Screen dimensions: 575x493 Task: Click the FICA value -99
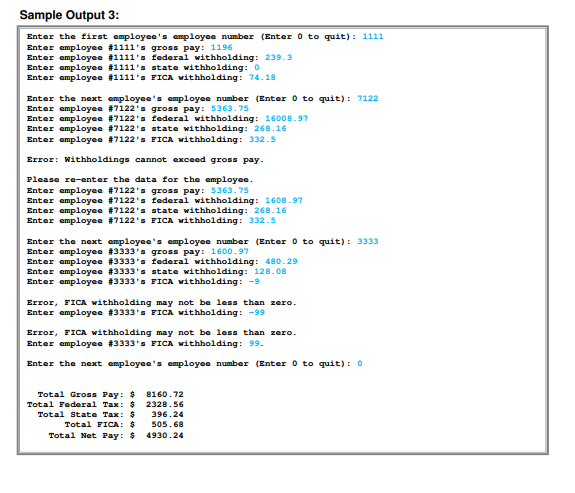pyautogui.click(x=257, y=313)
